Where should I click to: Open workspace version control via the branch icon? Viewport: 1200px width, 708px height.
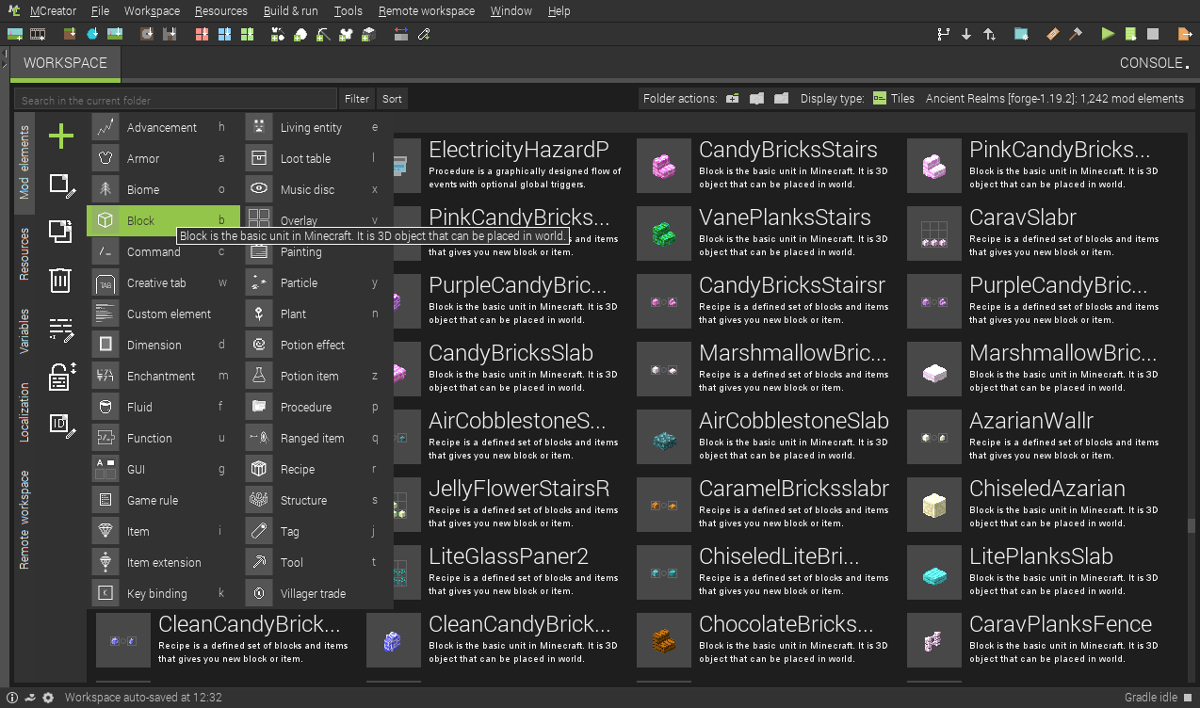click(942, 34)
